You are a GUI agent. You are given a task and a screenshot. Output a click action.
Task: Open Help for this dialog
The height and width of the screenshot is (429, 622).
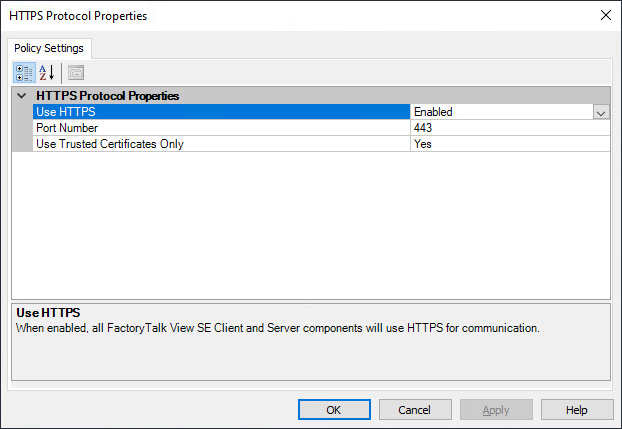pos(577,410)
